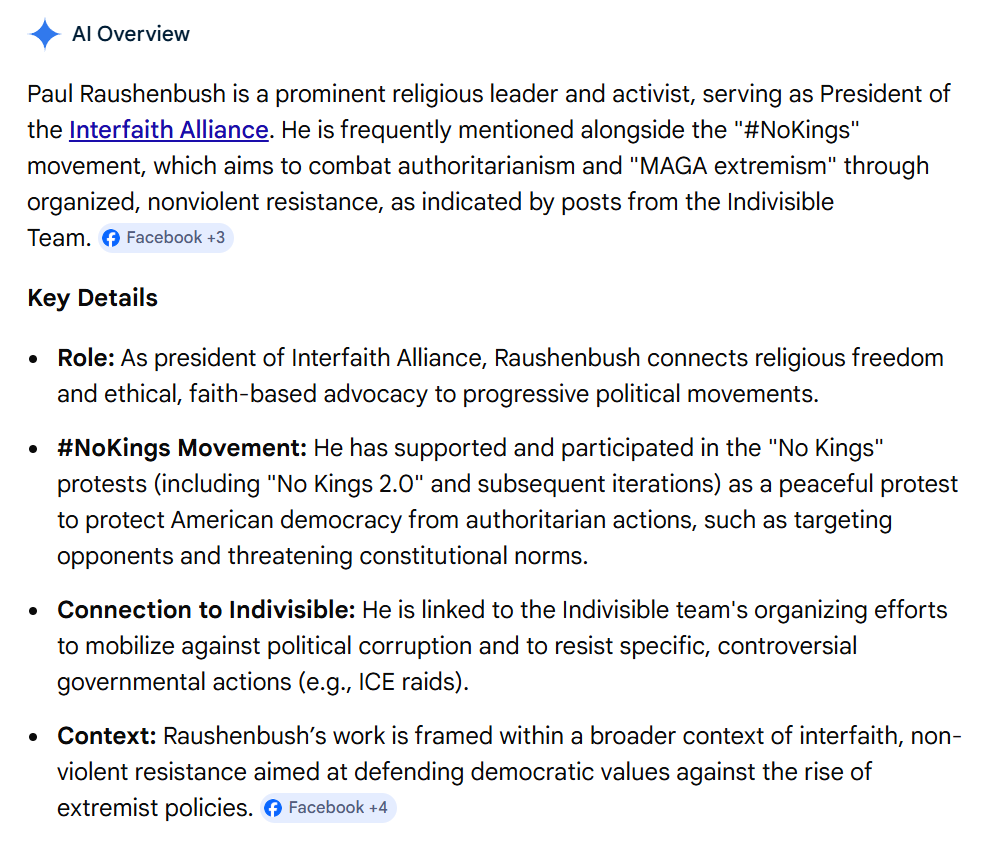This screenshot has height=842, width=990.
Task: Click the "AI Overview" header label
Action: pos(130,34)
